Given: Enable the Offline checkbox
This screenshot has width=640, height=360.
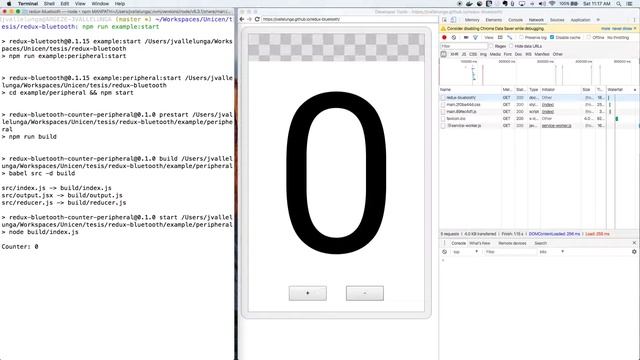Looking at the screenshot, I should (589, 37).
